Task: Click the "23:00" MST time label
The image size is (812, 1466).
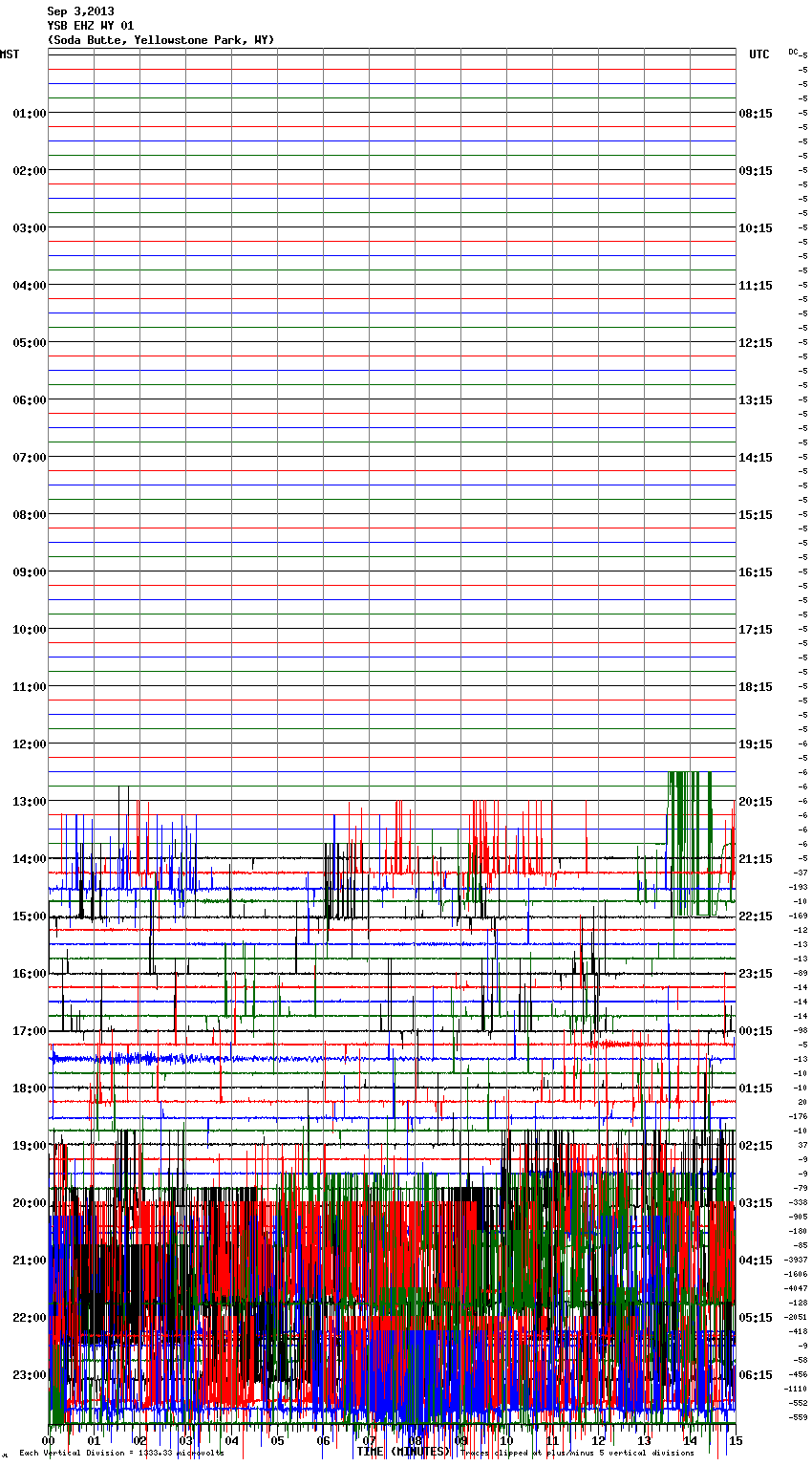Action: (x=30, y=1375)
